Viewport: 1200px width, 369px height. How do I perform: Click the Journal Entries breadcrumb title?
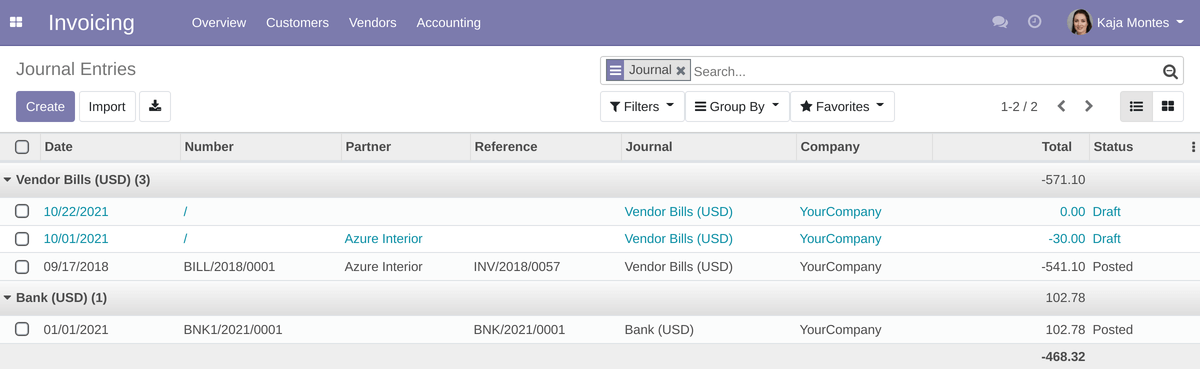point(76,70)
